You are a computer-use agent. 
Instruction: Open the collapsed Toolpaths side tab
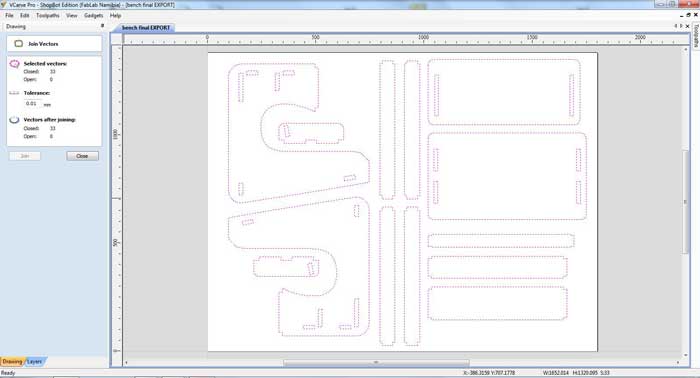coord(696,37)
